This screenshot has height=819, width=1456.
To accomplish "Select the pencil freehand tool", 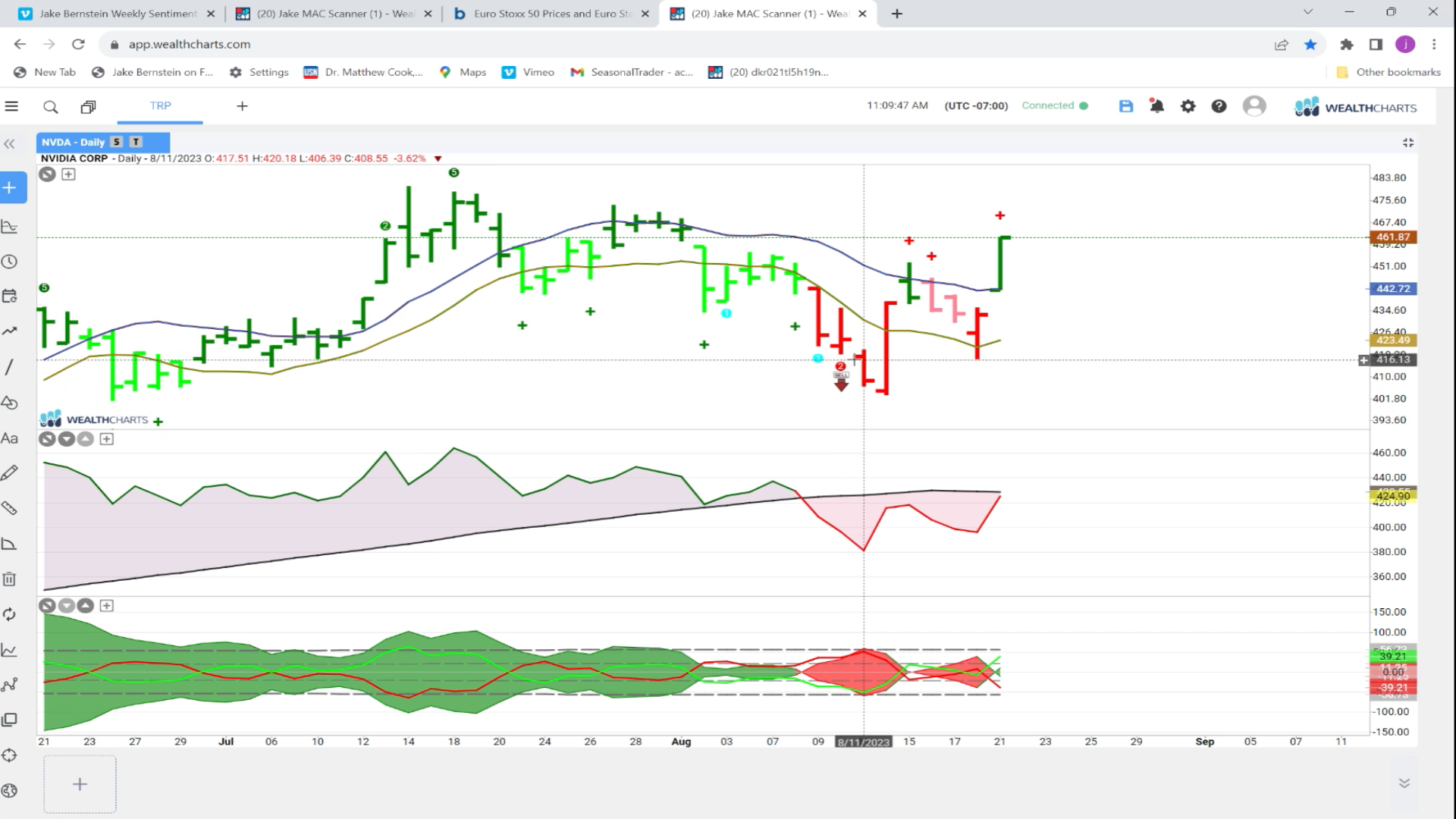I will pyautogui.click(x=10, y=473).
